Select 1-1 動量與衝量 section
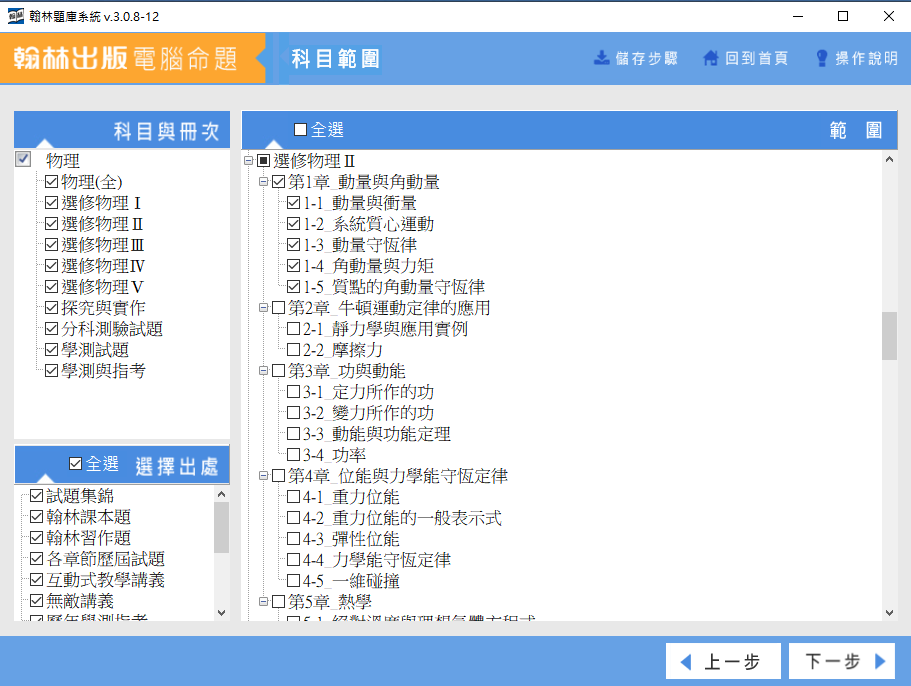Screen dimensions: 911x686 coord(360,203)
